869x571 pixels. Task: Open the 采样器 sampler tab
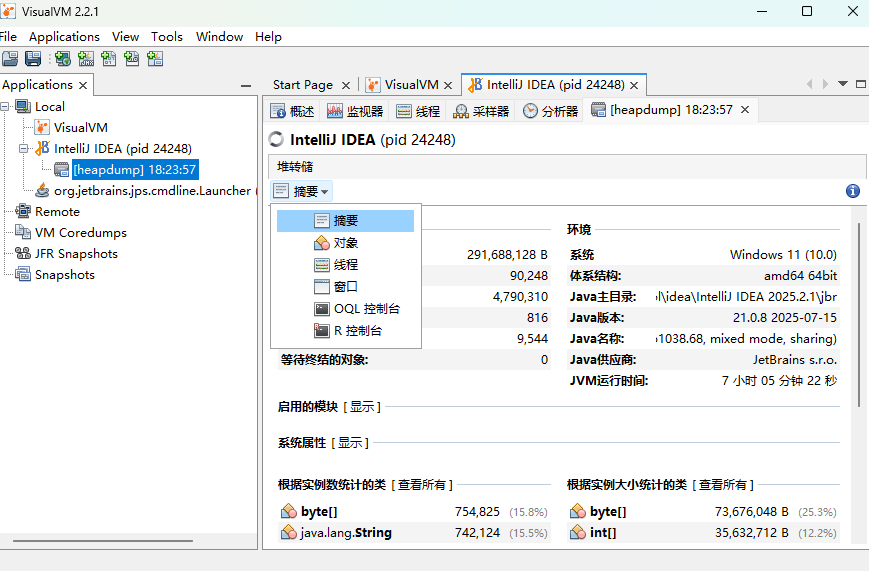coord(481,111)
